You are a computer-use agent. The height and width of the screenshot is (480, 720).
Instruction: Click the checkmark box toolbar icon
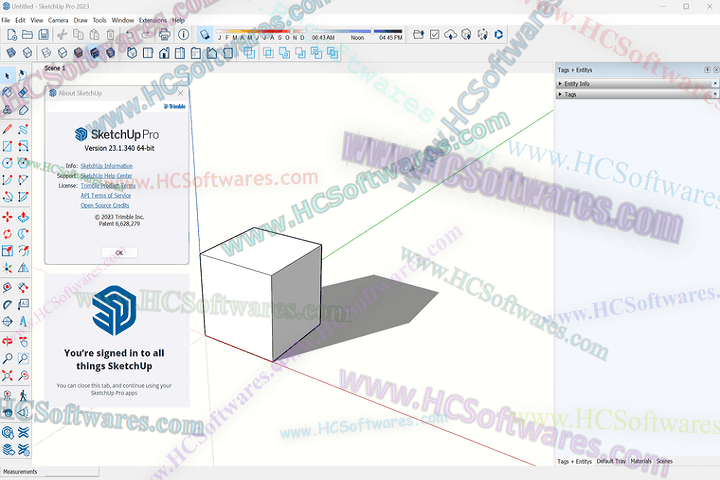434,34
